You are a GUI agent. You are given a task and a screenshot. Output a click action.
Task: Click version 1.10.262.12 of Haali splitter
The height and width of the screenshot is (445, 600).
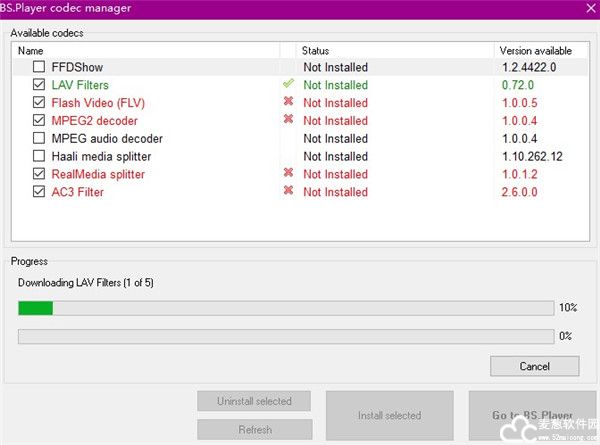pyautogui.click(x=532, y=156)
